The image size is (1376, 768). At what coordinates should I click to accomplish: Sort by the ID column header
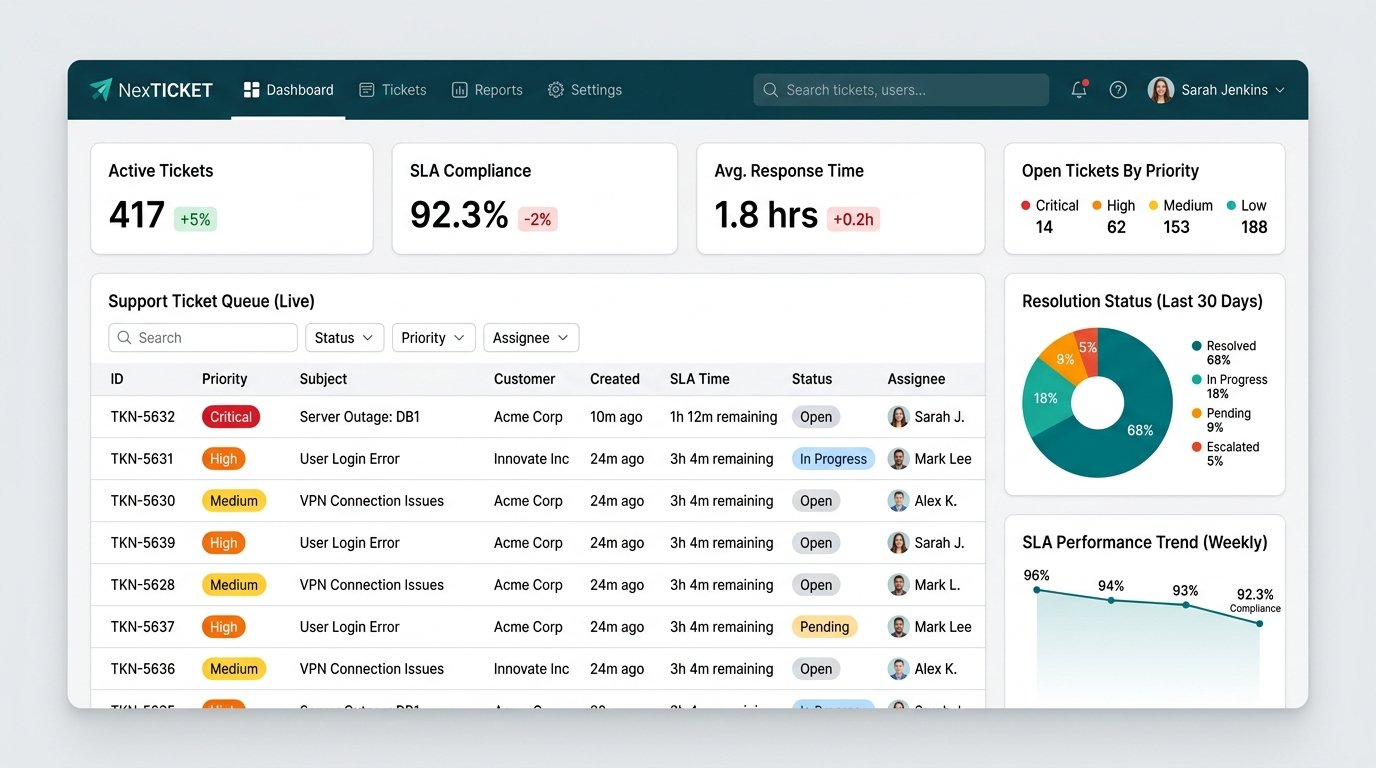(x=117, y=379)
